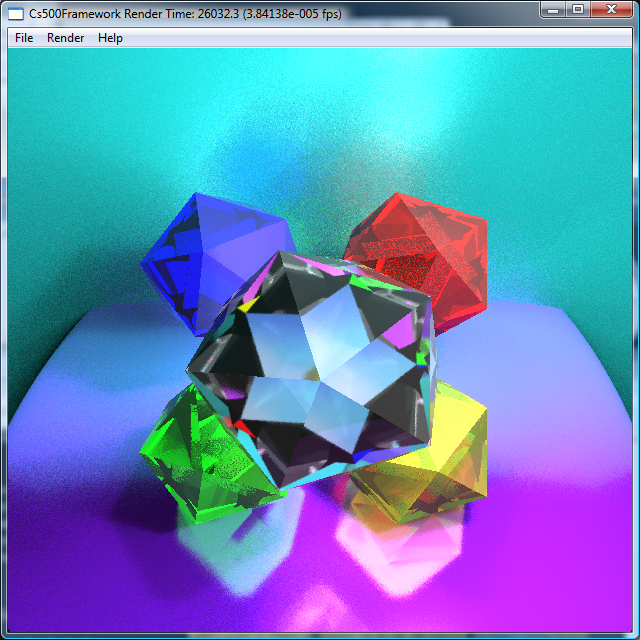Maximize the Cs500Framework window

pyautogui.click(x=578, y=9)
